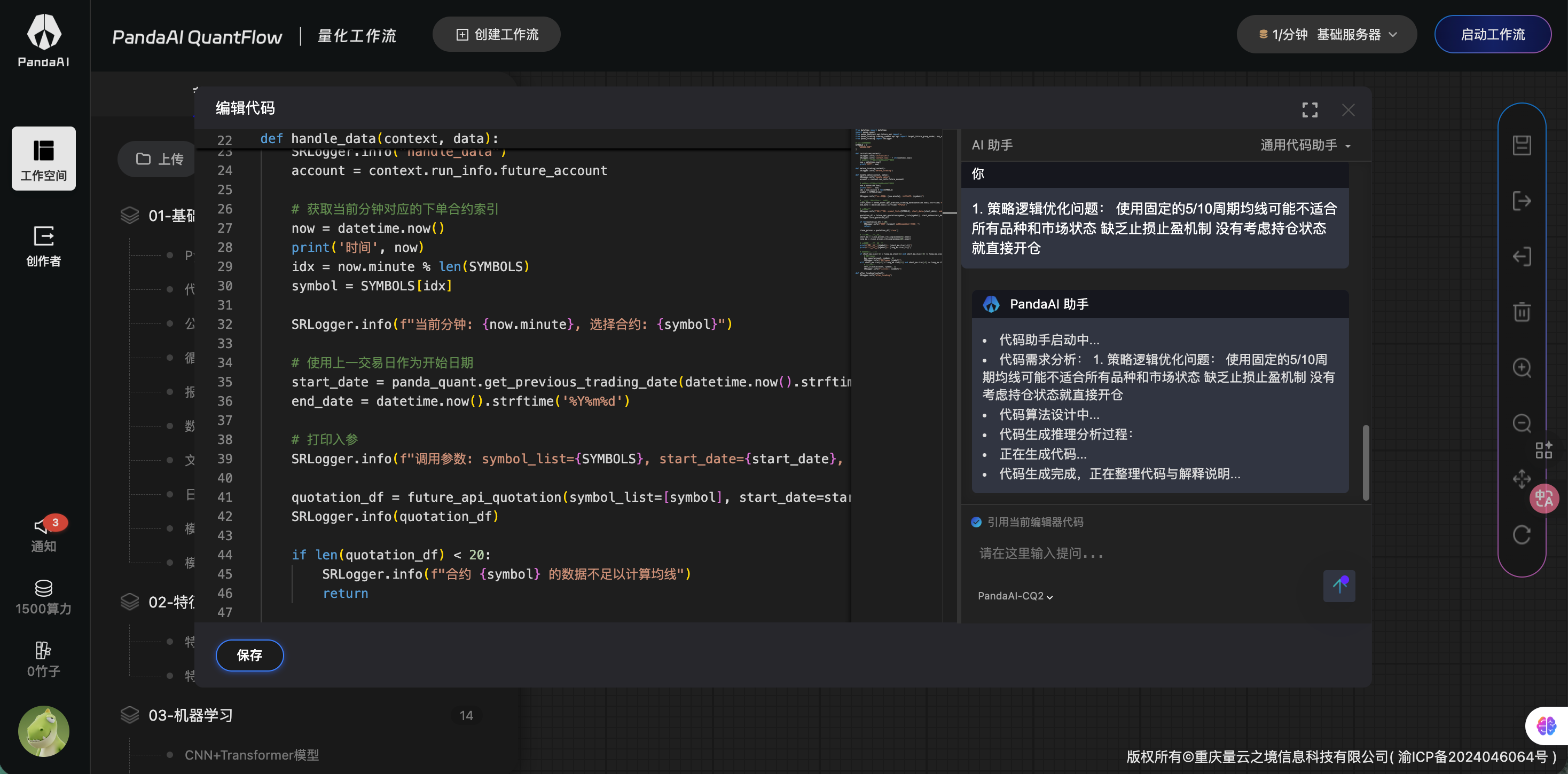Click 'if len(quotation_df) < 20:' on line 44
The width and height of the screenshot is (1568, 774).
click(391, 555)
